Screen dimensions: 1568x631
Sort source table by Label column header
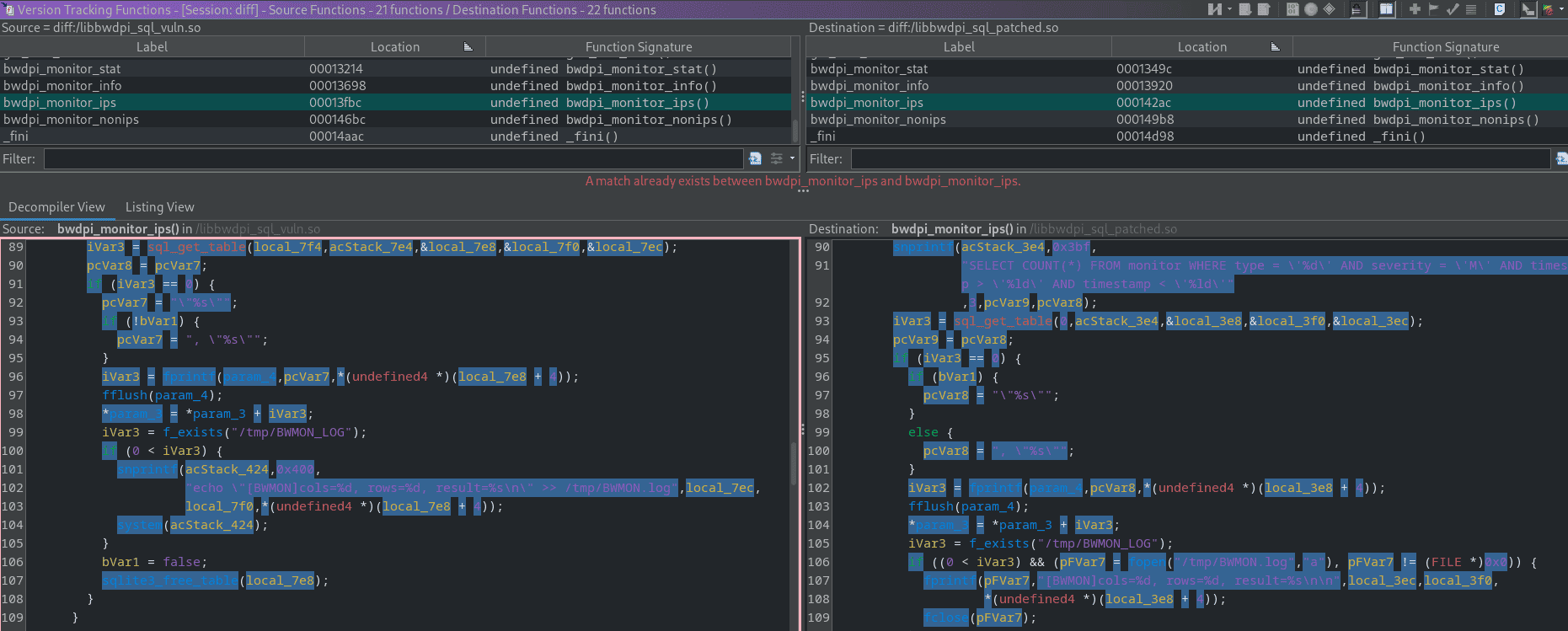153,47
